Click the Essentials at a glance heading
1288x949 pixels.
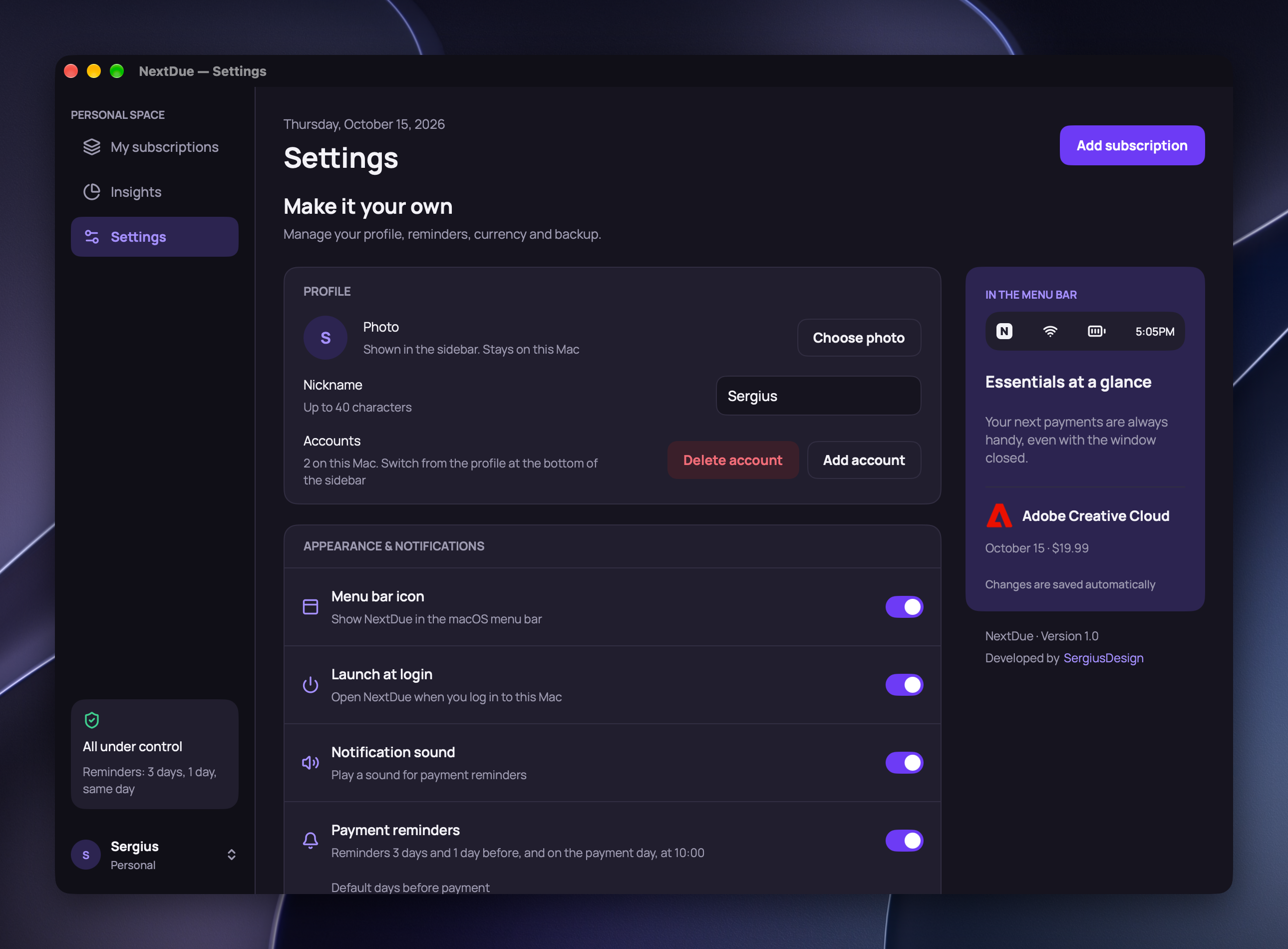pyautogui.click(x=1068, y=382)
